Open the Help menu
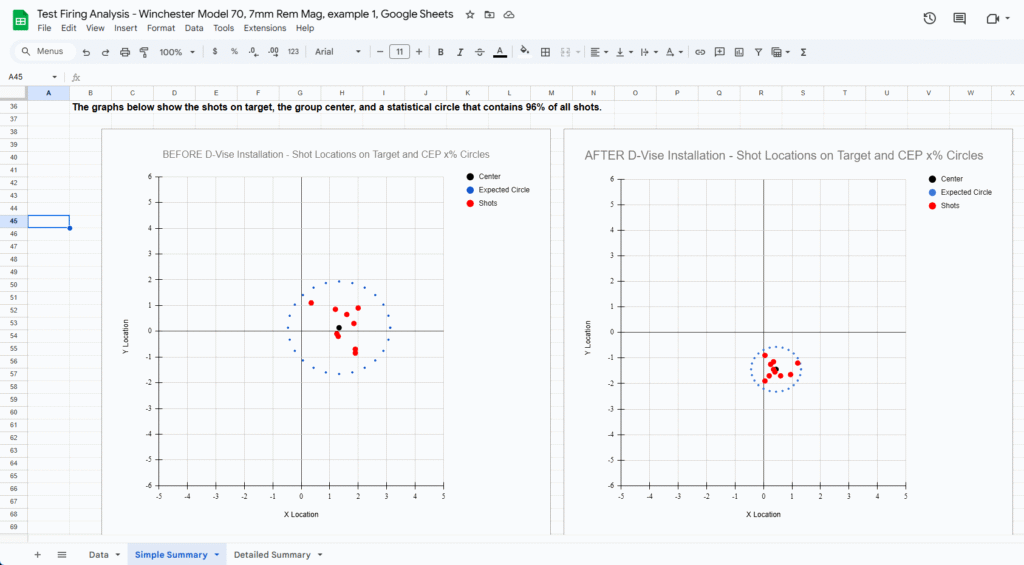This screenshot has width=1024, height=565. pyautogui.click(x=304, y=28)
